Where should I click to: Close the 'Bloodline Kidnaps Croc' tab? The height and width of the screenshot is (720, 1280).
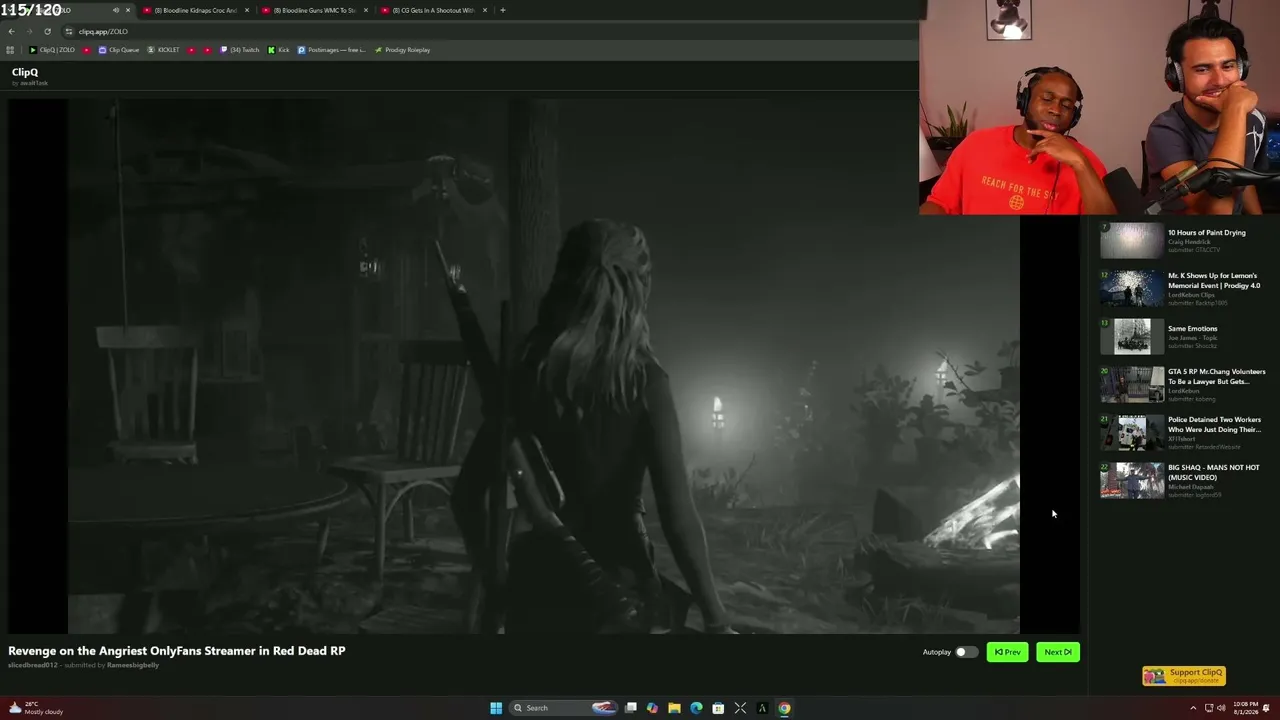pyautogui.click(x=246, y=10)
